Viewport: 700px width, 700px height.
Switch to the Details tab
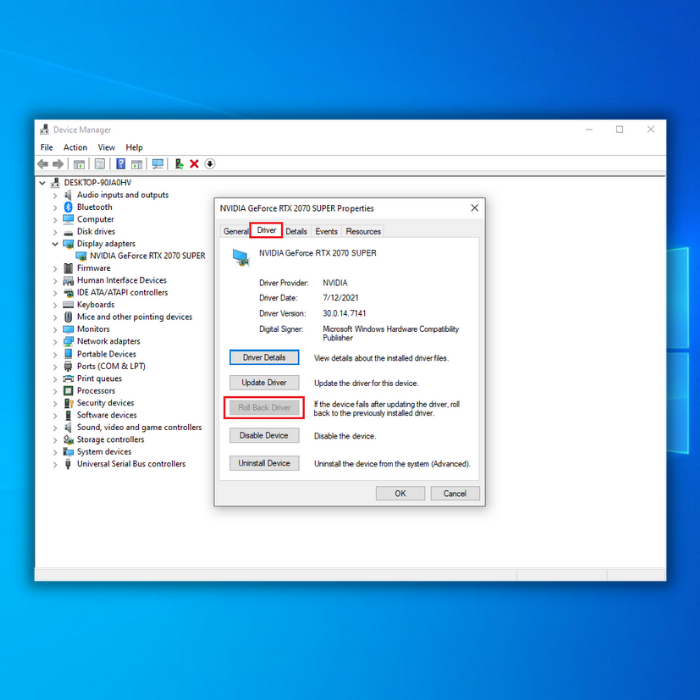(x=296, y=231)
